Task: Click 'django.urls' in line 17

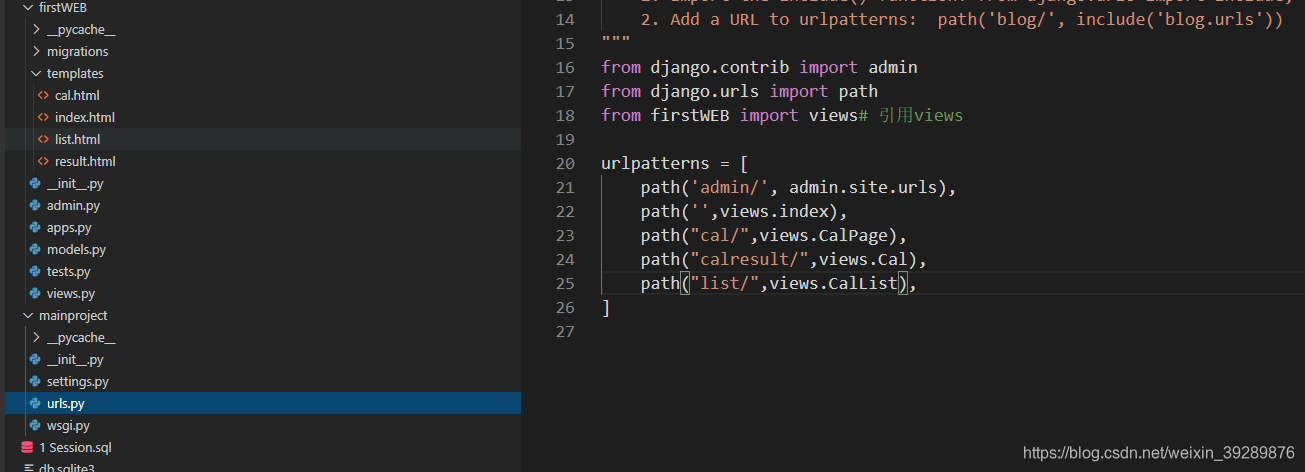Action: point(705,91)
